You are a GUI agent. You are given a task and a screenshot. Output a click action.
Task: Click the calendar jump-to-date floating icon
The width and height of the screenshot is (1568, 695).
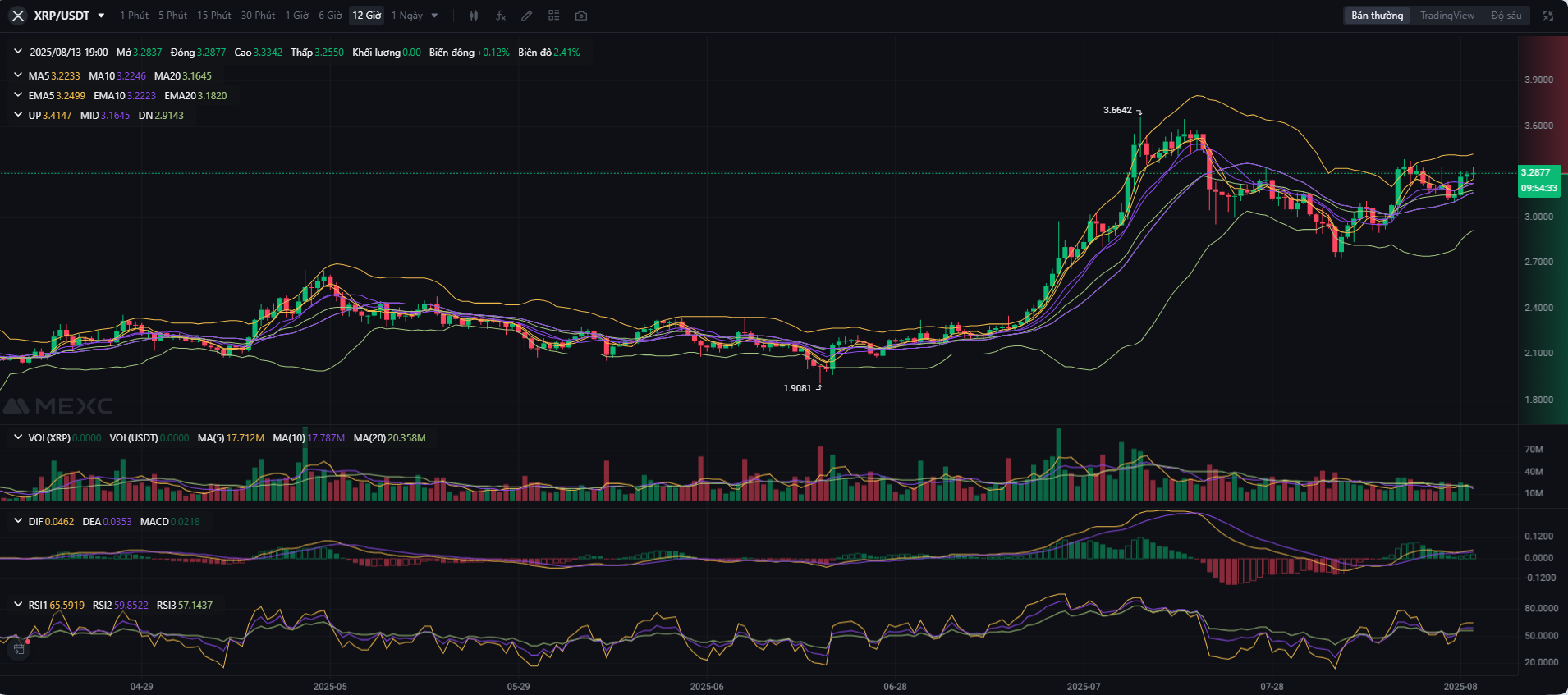[19, 649]
